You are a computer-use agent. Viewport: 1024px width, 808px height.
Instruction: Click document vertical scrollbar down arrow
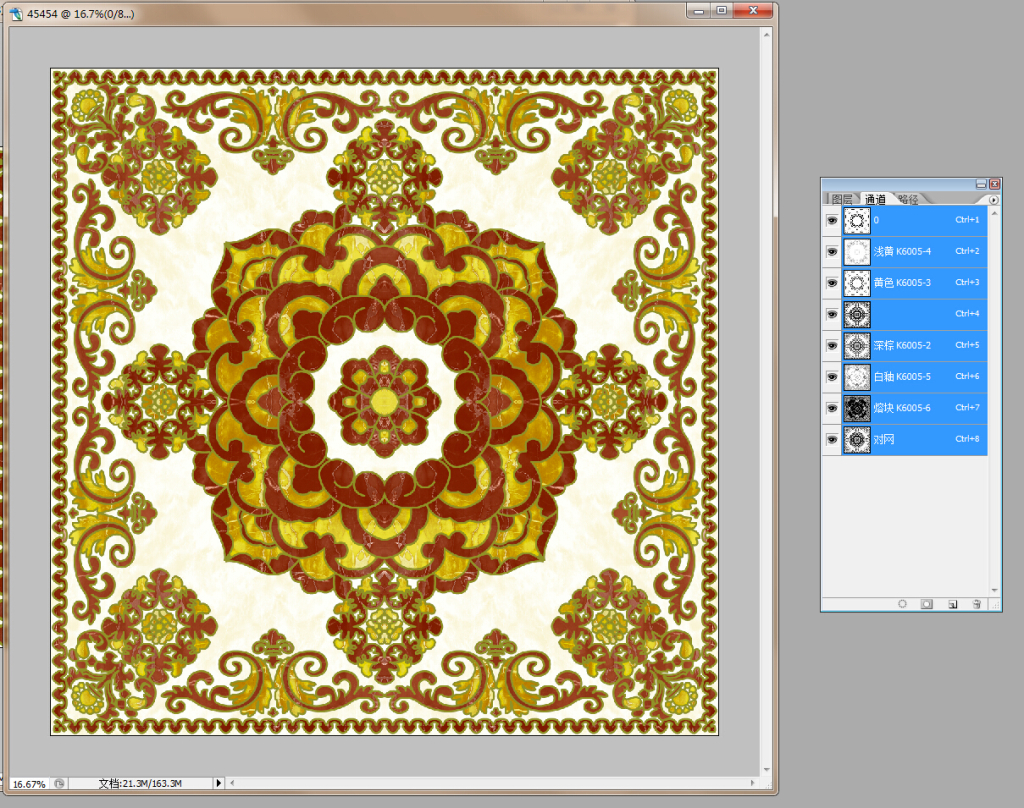pos(767,770)
